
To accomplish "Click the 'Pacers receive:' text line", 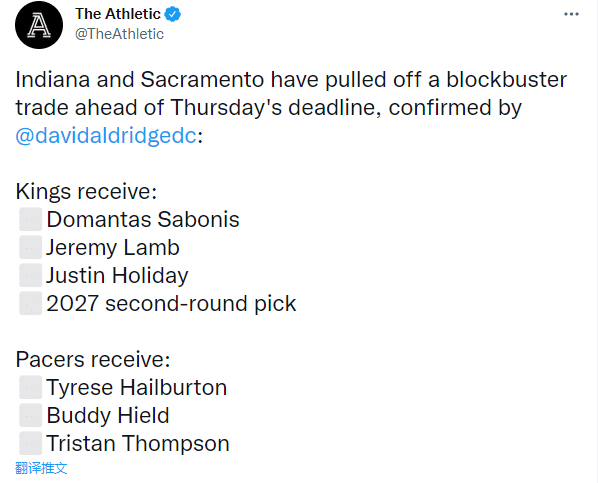I will 93,359.
